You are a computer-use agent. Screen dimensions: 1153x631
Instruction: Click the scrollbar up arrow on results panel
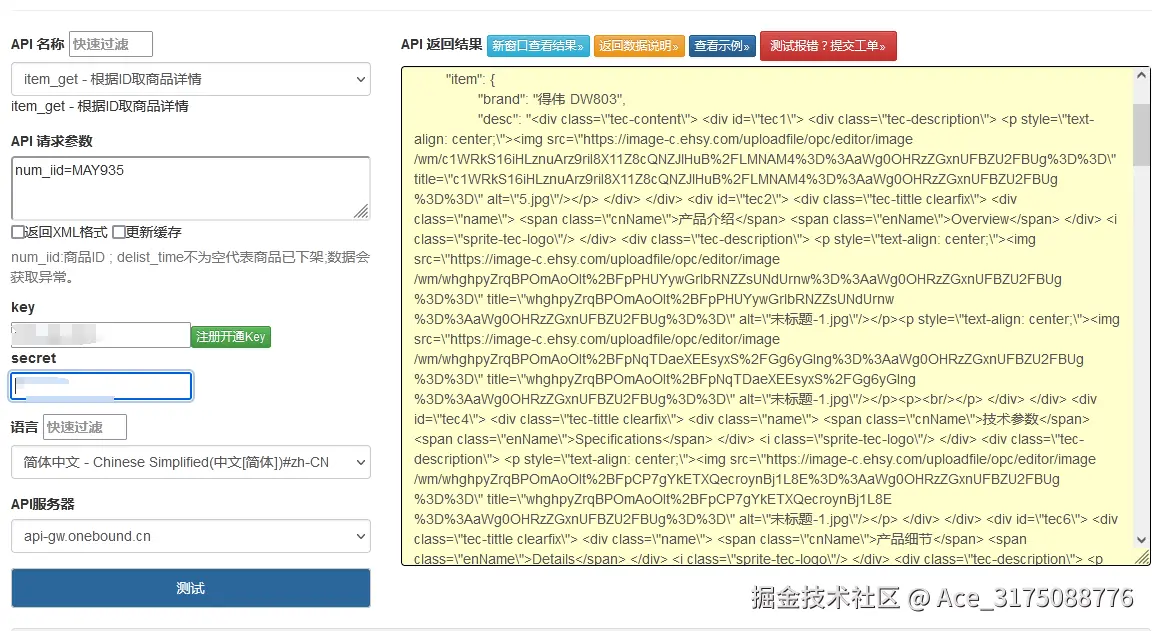[x=1140, y=73]
